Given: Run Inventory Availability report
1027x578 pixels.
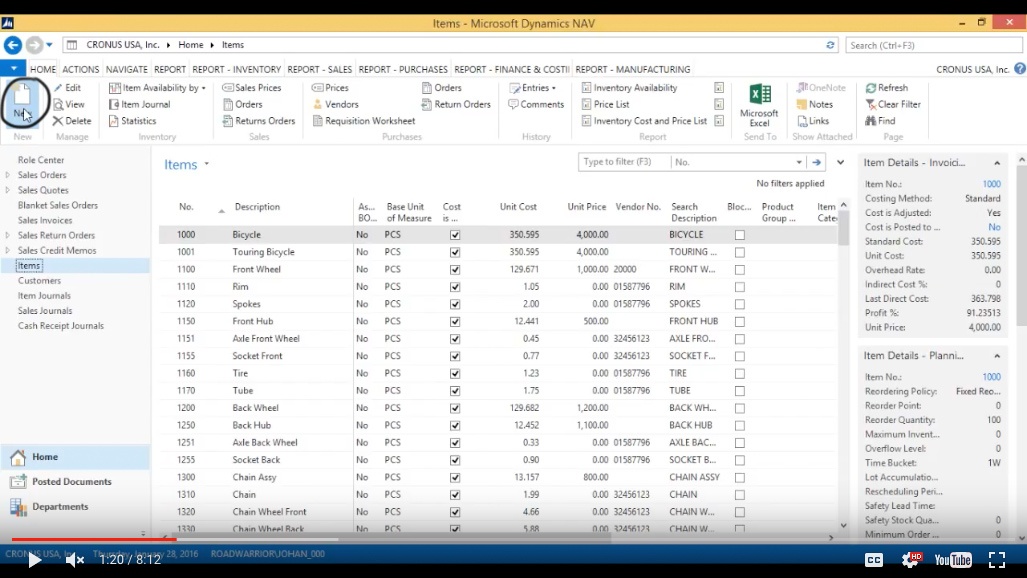Looking at the screenshot, I should (629, 88).
